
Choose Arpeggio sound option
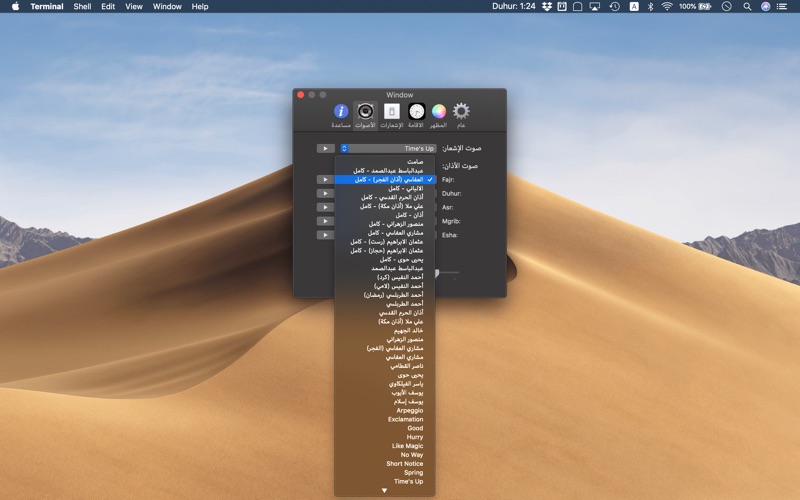(x=385, y=410)
